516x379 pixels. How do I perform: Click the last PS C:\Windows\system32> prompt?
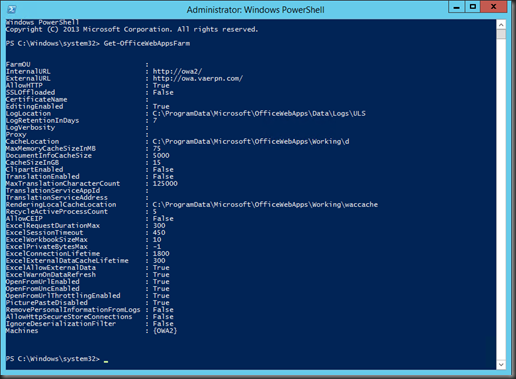click(x=53, y=358)
